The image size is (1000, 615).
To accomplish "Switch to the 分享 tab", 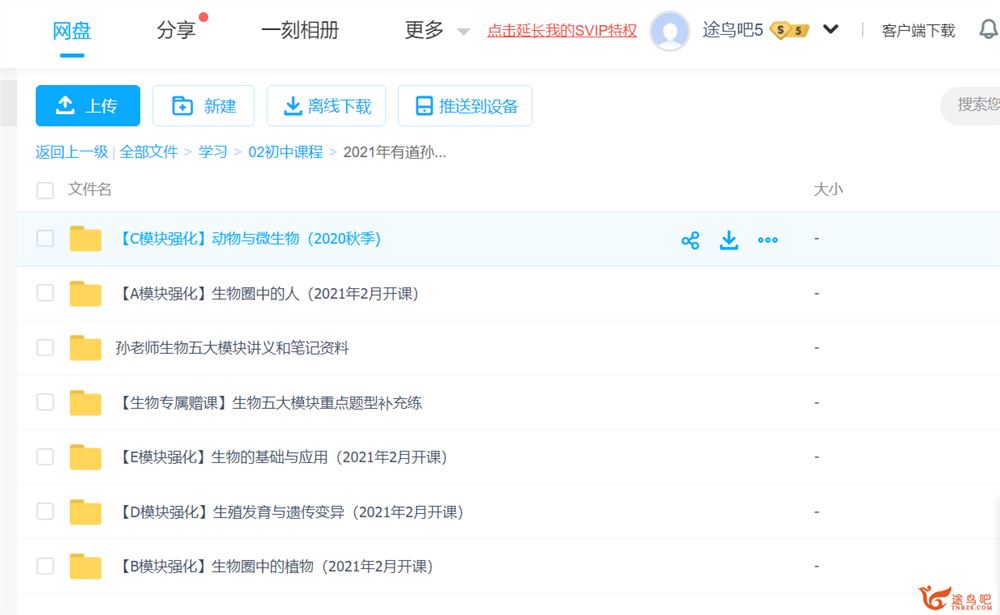I will click(x=176, y=30).
